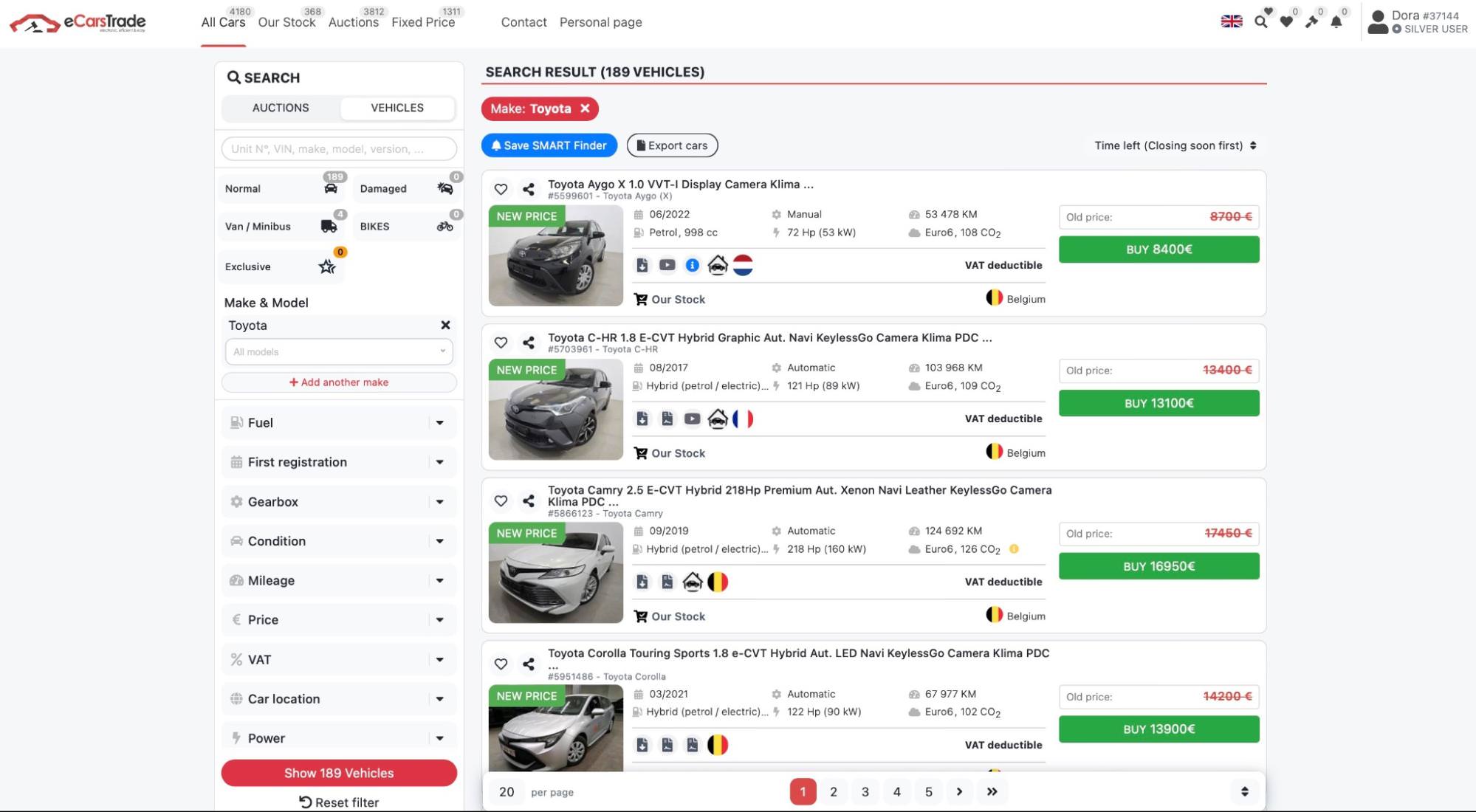Viewport: 1476px width, 812px height.
Task: Toggle the Exclusive star filter
Action: 281,267
